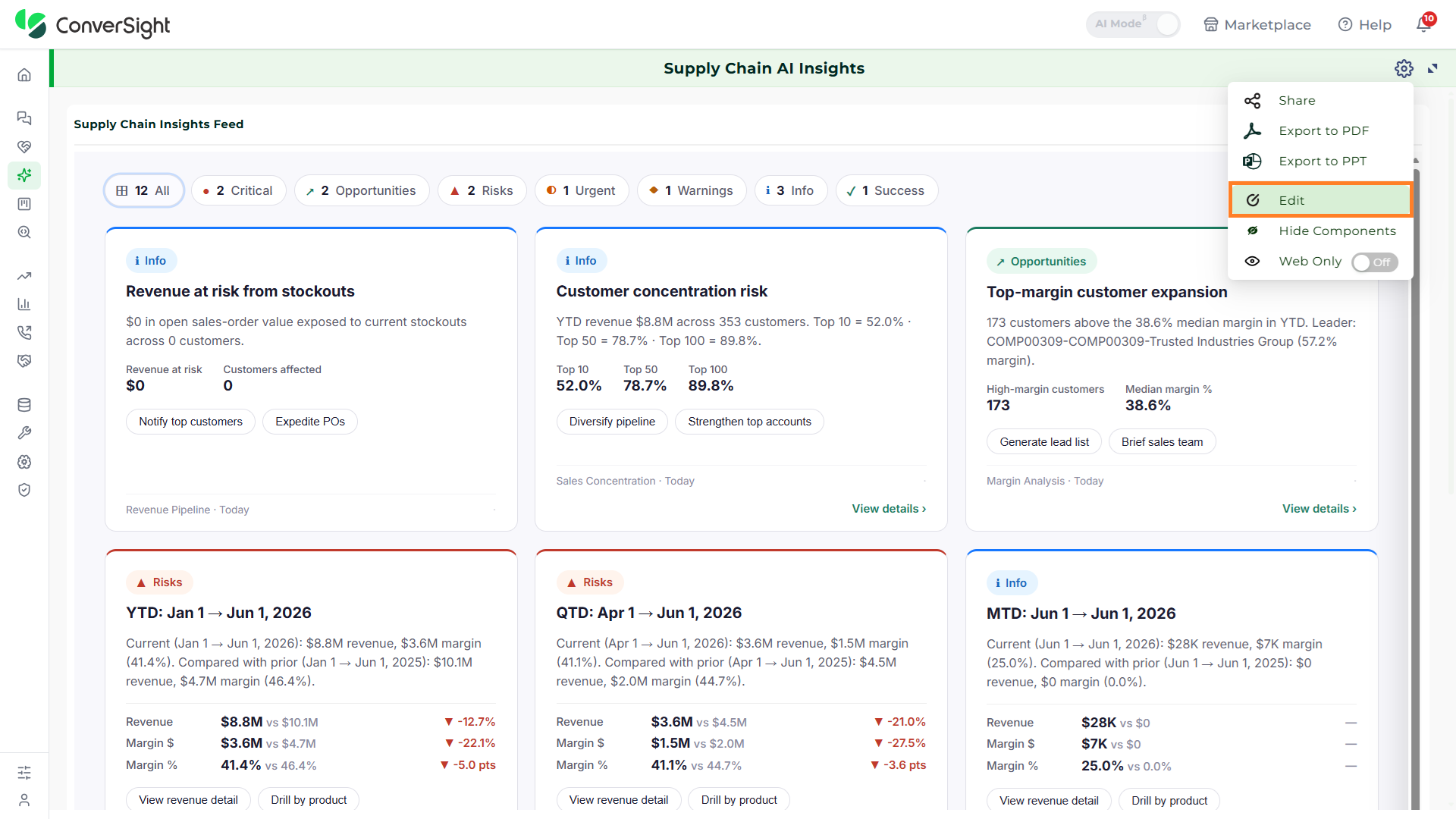Click the dashboard settings gear icon
This screenshot has height=819, width=1456.
[1404, 68]
